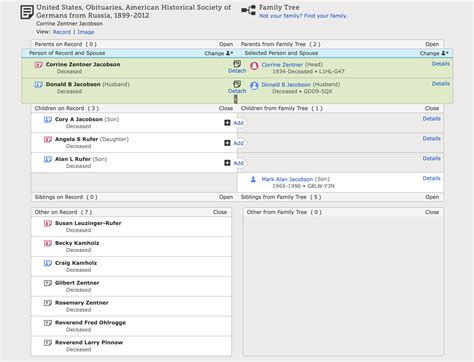The image size is (474, 362).
Task: Click the person icon beside Mark Alan Jacobson
Action: (253, 179)
